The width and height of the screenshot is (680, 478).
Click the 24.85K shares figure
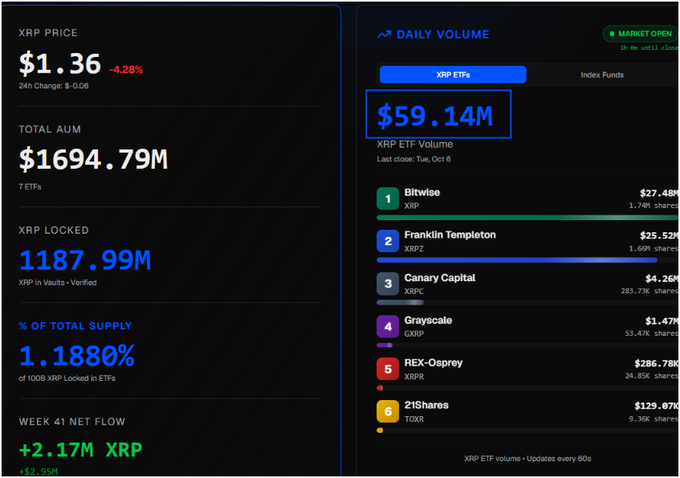pyautogui.click(x=651, y=376)
